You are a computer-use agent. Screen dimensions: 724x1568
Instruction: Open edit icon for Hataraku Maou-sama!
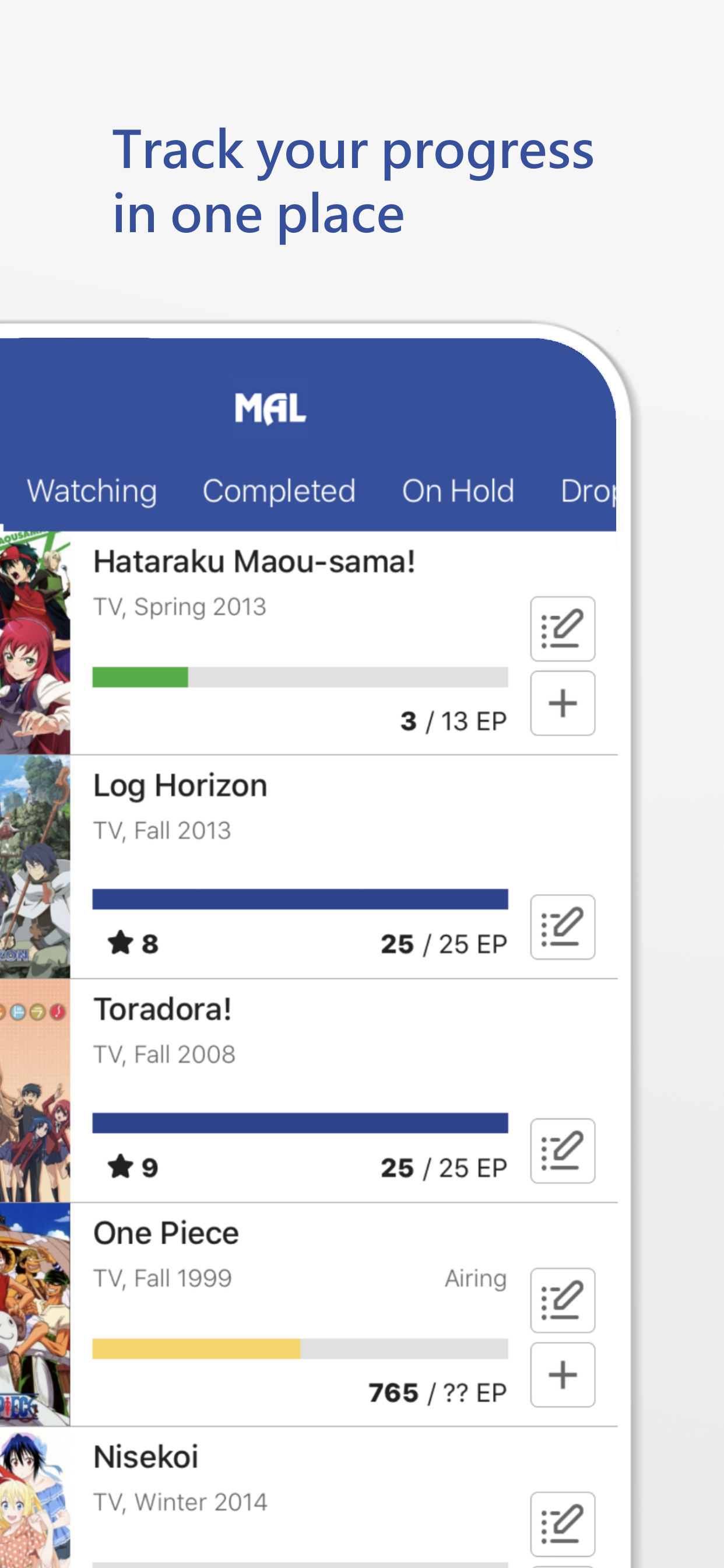pyautogui.click(x=562, y=629)
